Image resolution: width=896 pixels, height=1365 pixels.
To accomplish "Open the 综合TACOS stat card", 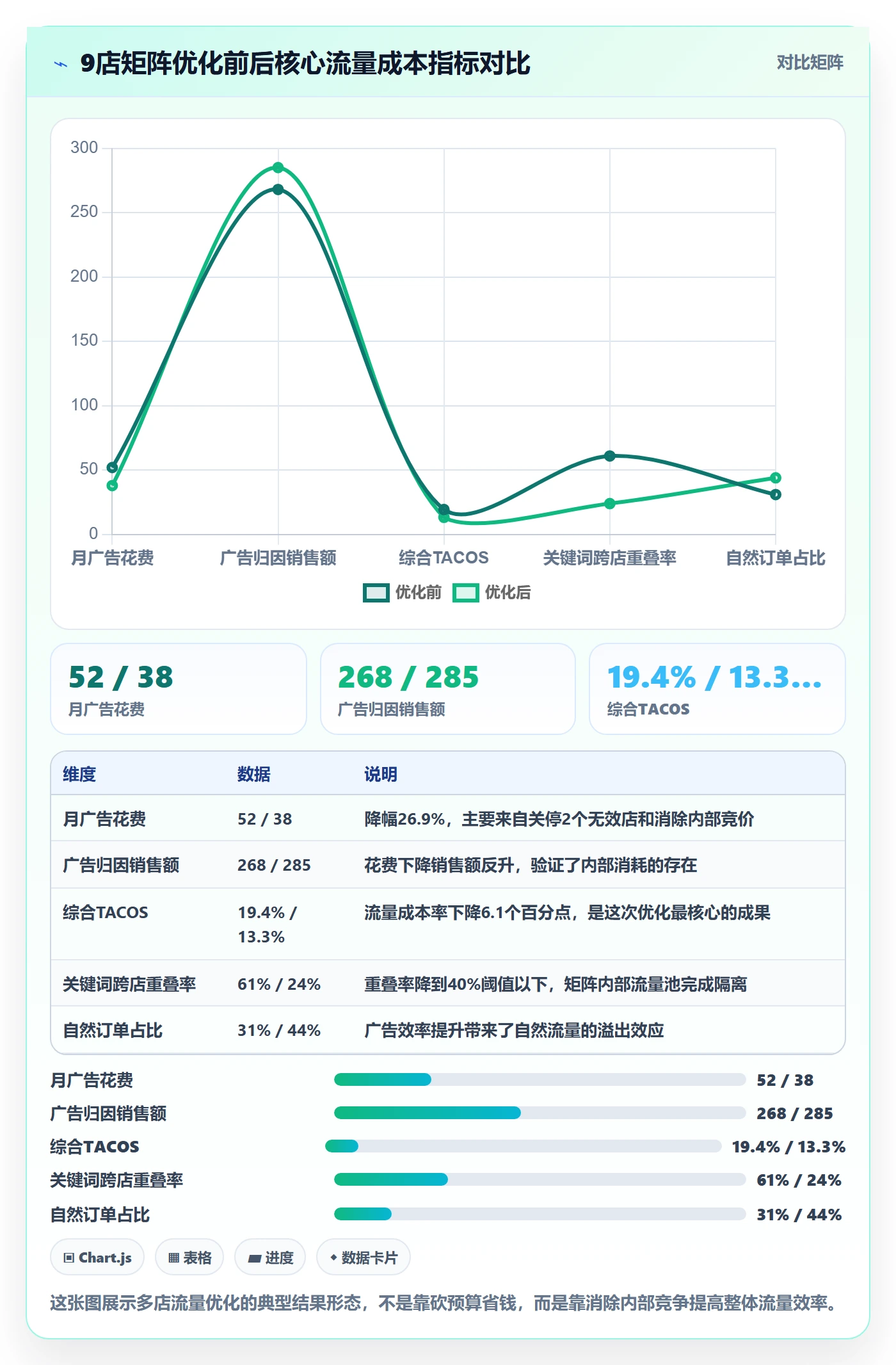I will [717, 689].
